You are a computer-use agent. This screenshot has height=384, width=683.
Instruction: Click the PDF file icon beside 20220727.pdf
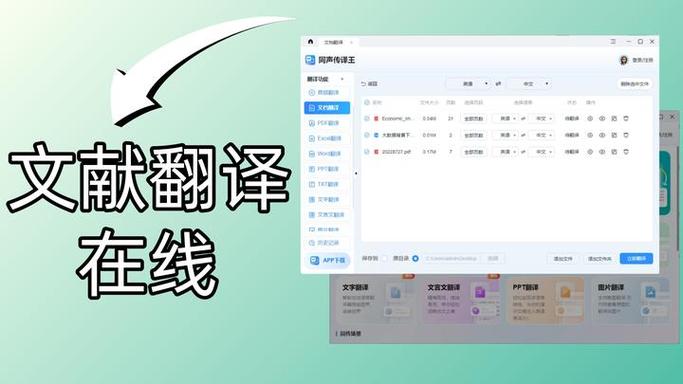[376, 152]
